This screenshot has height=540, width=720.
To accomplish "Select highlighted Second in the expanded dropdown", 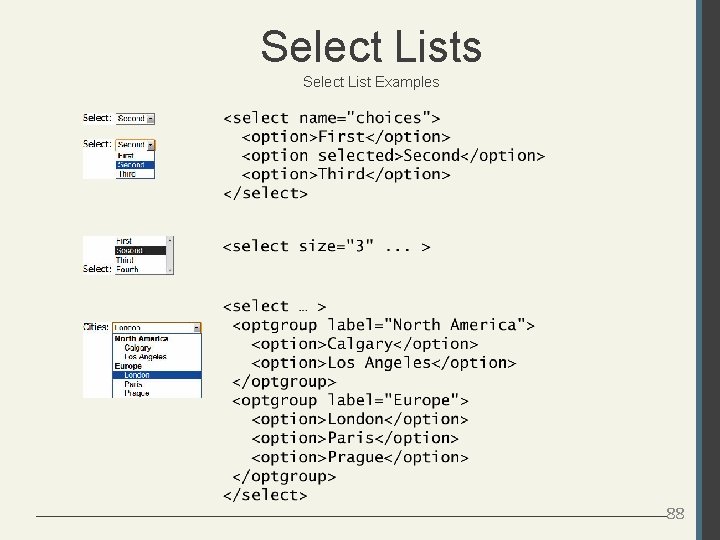I will (x=131, y=165).
